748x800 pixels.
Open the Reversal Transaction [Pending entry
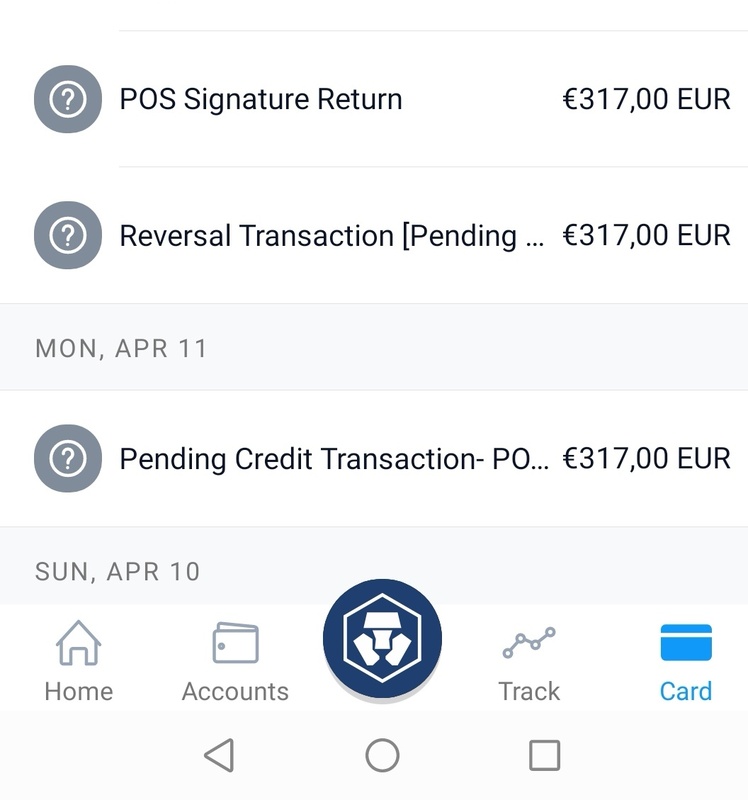tap(332, 235)
